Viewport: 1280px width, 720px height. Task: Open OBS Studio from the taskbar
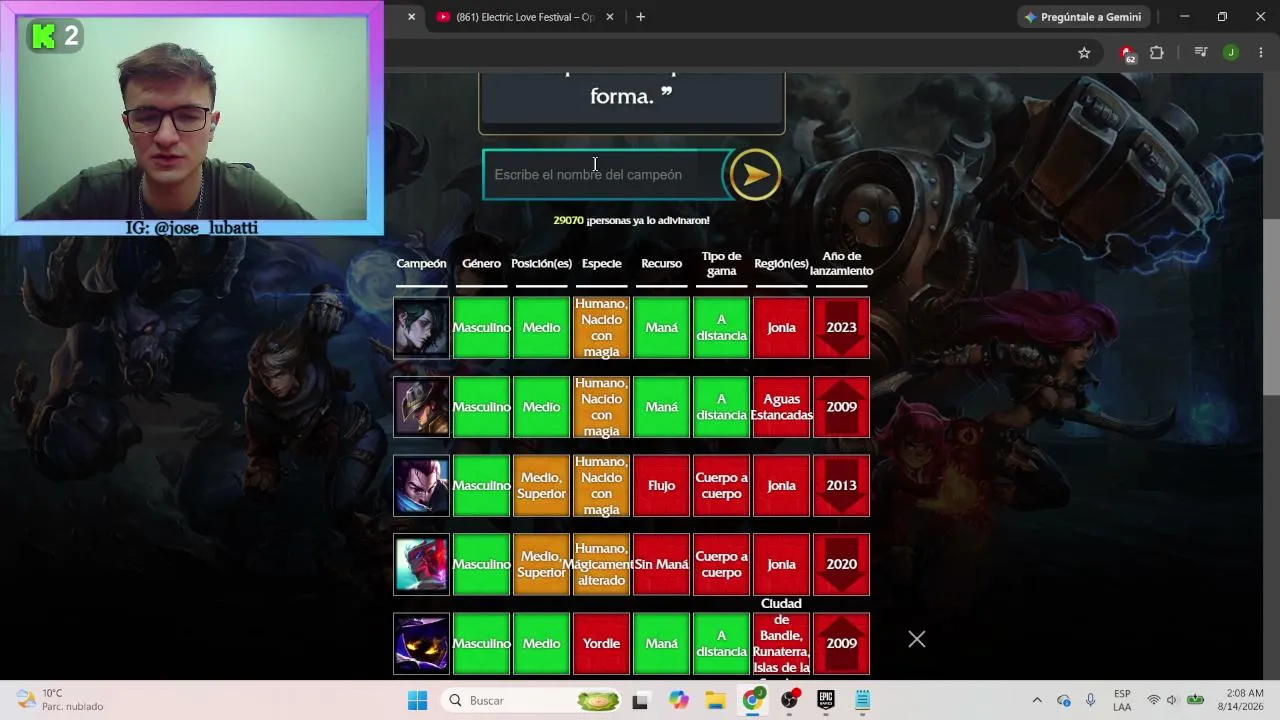[789, 700]
